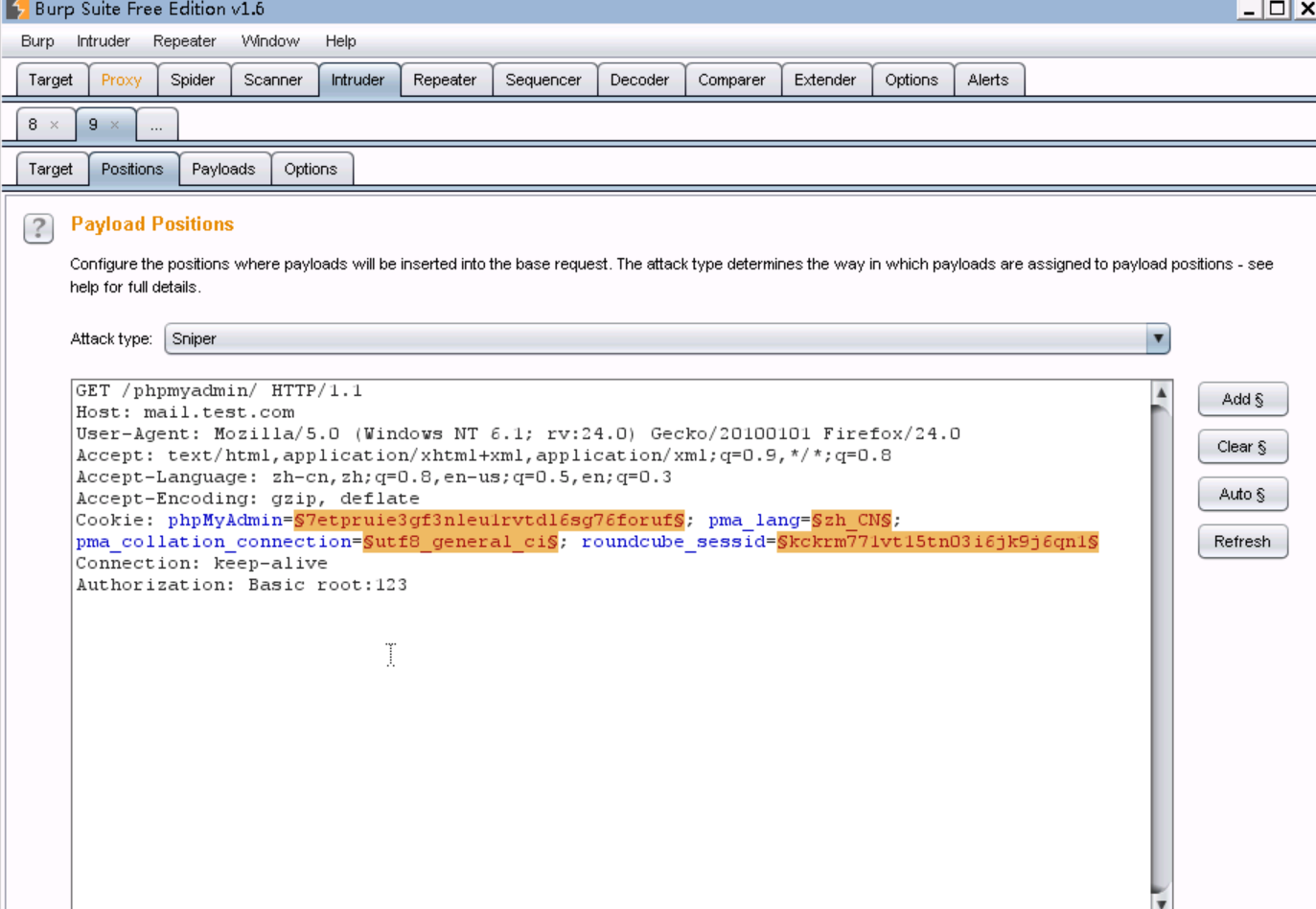Select intruder attack tab 8
This screenshot has width=1316, height=909.
coord(34,125)
